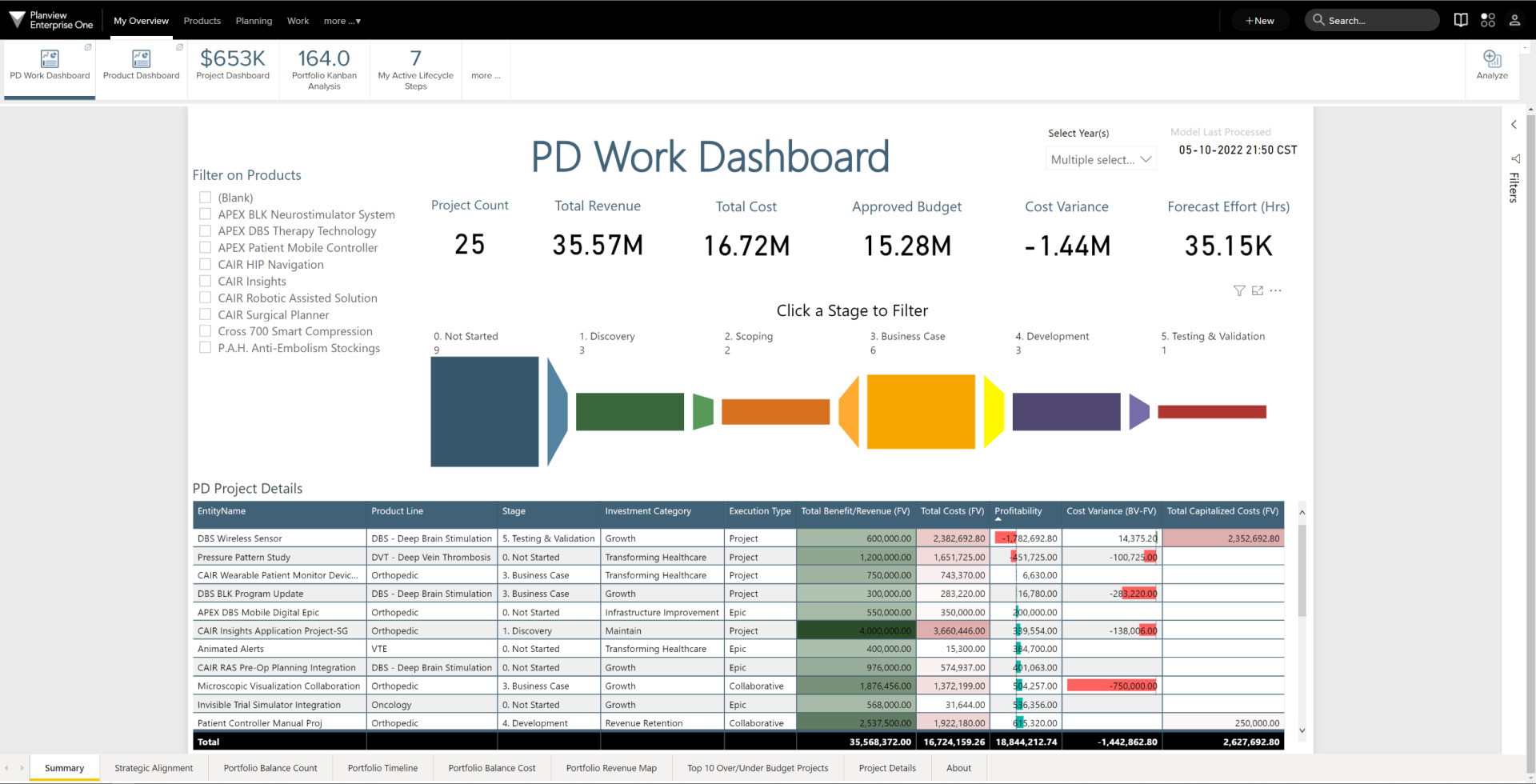The image size is (1536, 784).
Task: Open filter icon on stage visual
Action: tap(1239, 290)
